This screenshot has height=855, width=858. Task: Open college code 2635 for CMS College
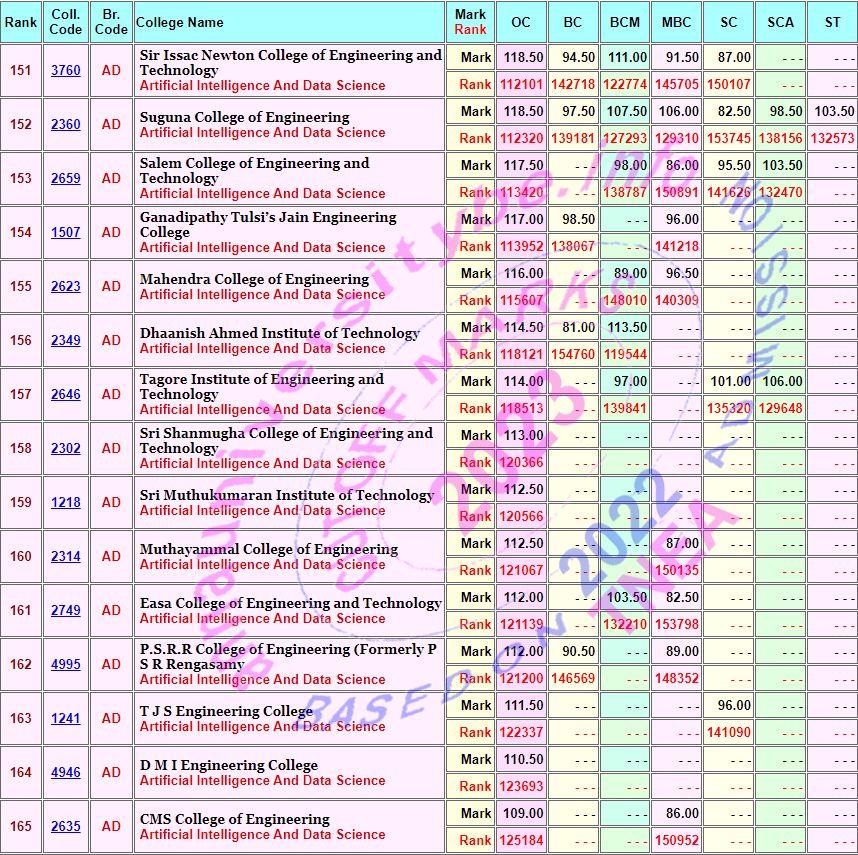point(65,826)
